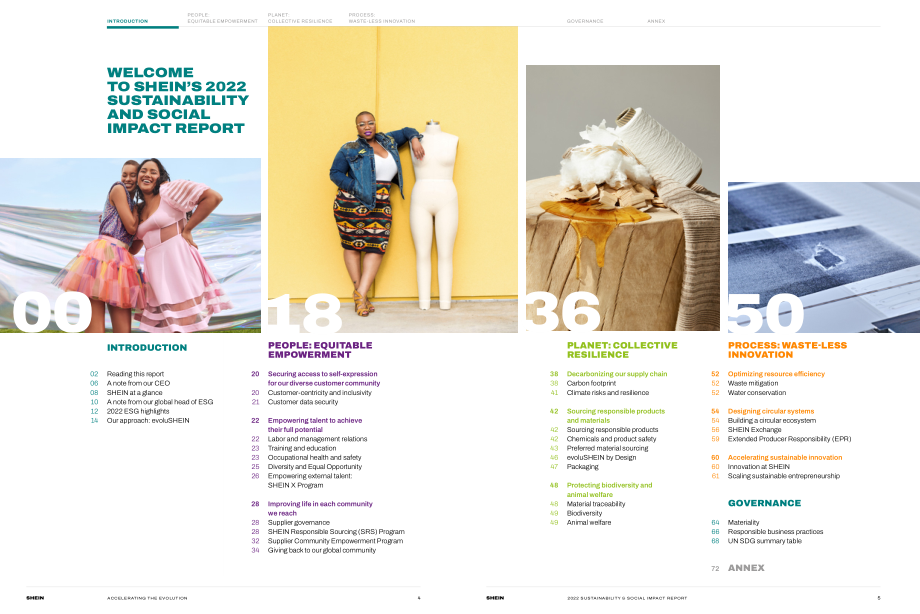This screenshot has height=614, width=920.
Task: Select '2022 ESG highlights' entry
Action: [x=138, y=411]
